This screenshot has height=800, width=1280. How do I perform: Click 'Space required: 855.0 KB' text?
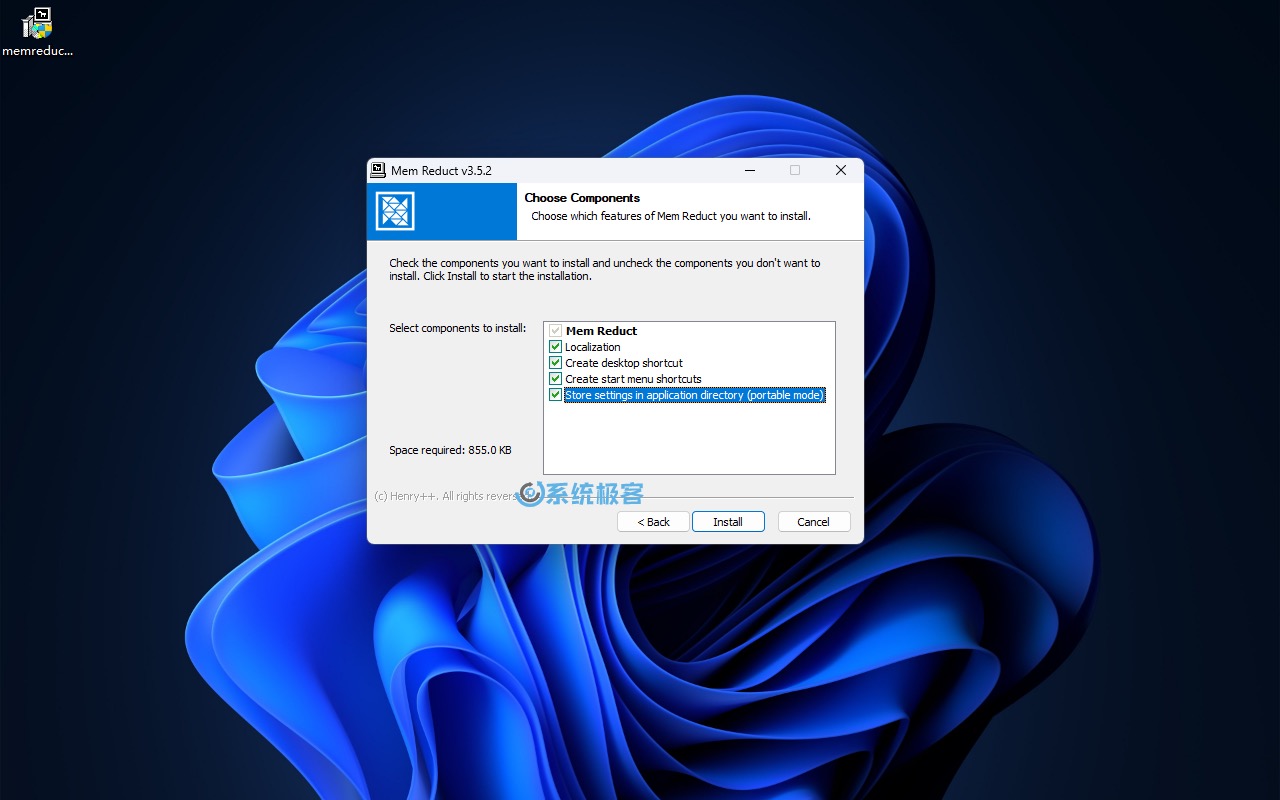(450, 450)
